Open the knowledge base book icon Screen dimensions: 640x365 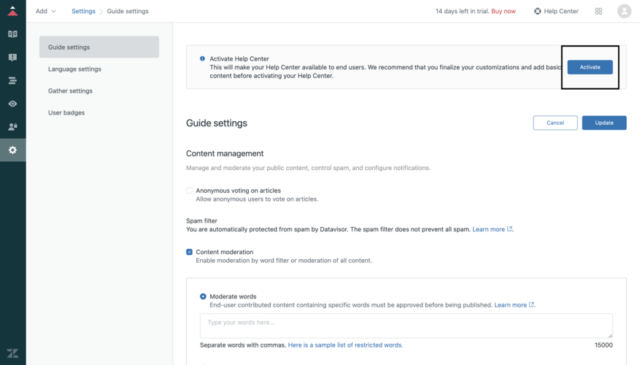pyautogui.click(x=13, y=34)
